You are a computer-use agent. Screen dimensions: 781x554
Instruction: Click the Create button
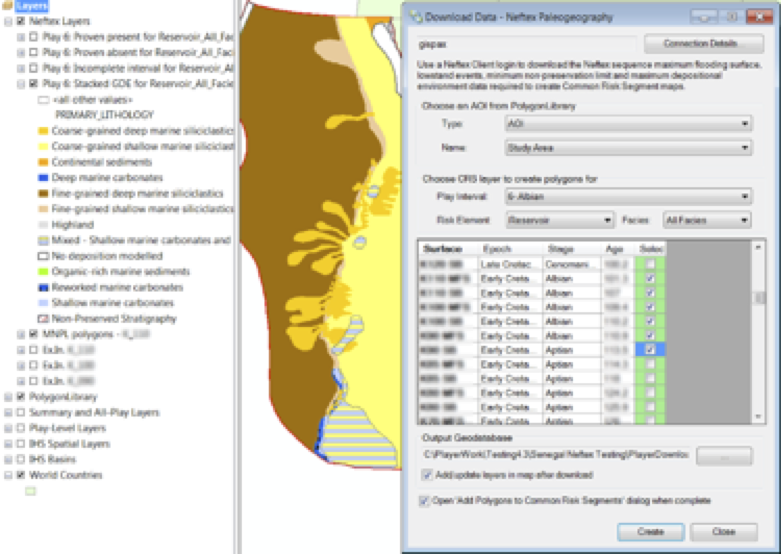coord(651,532)
